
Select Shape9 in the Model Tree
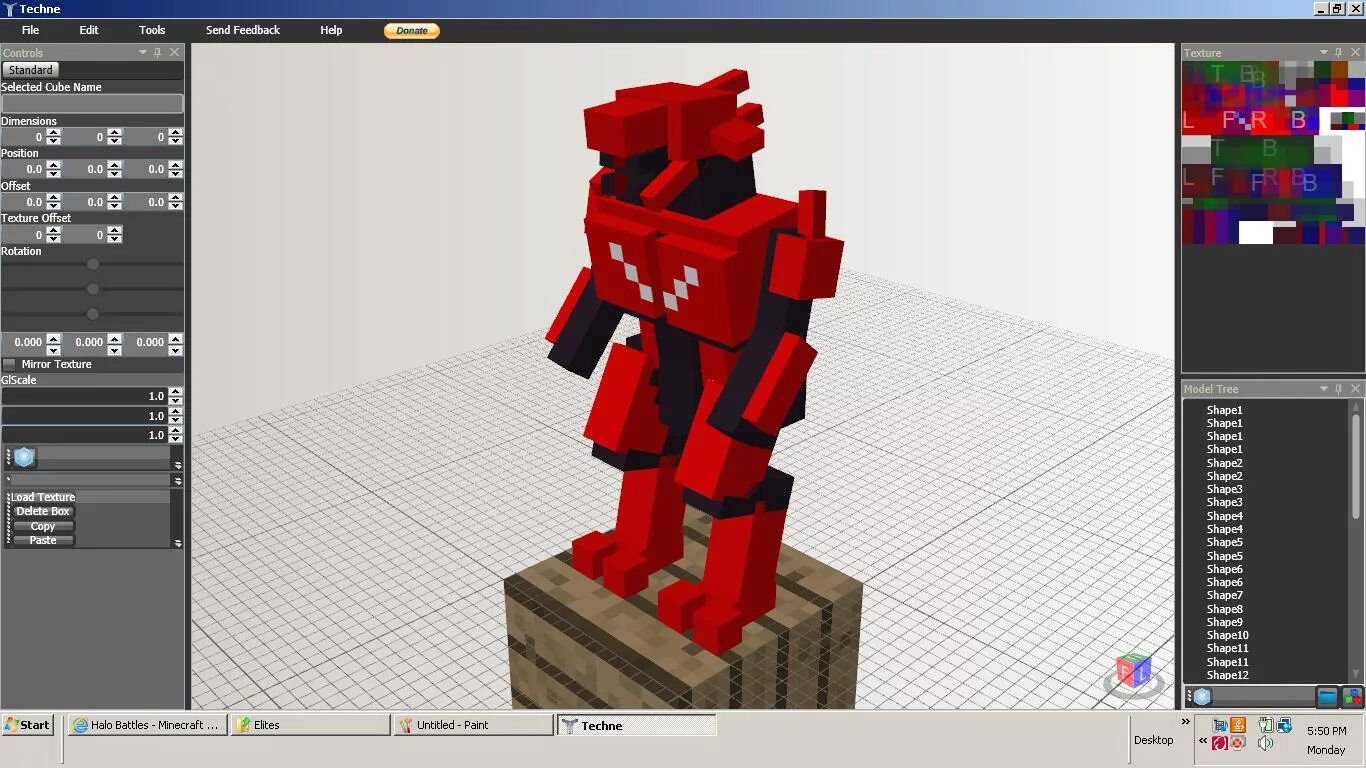click(x=1224, y=622)
